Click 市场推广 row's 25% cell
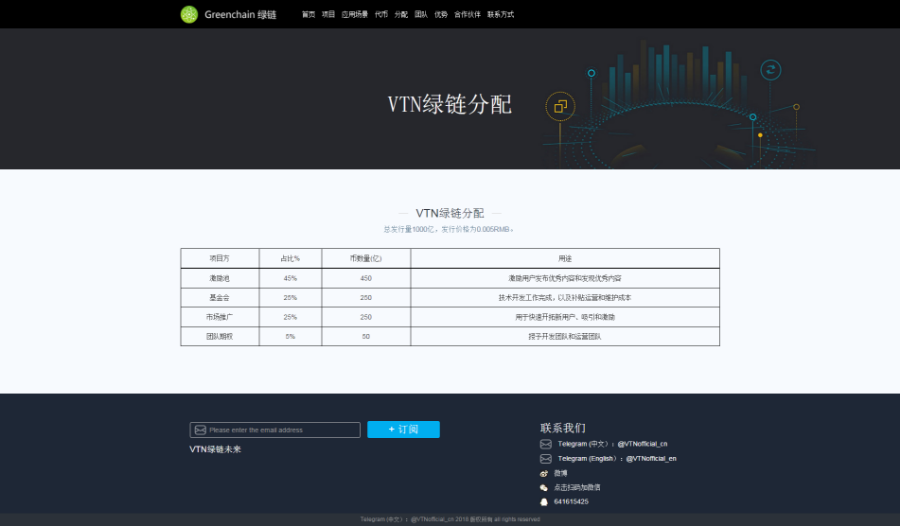900x526 pixels. coord(290,317)
